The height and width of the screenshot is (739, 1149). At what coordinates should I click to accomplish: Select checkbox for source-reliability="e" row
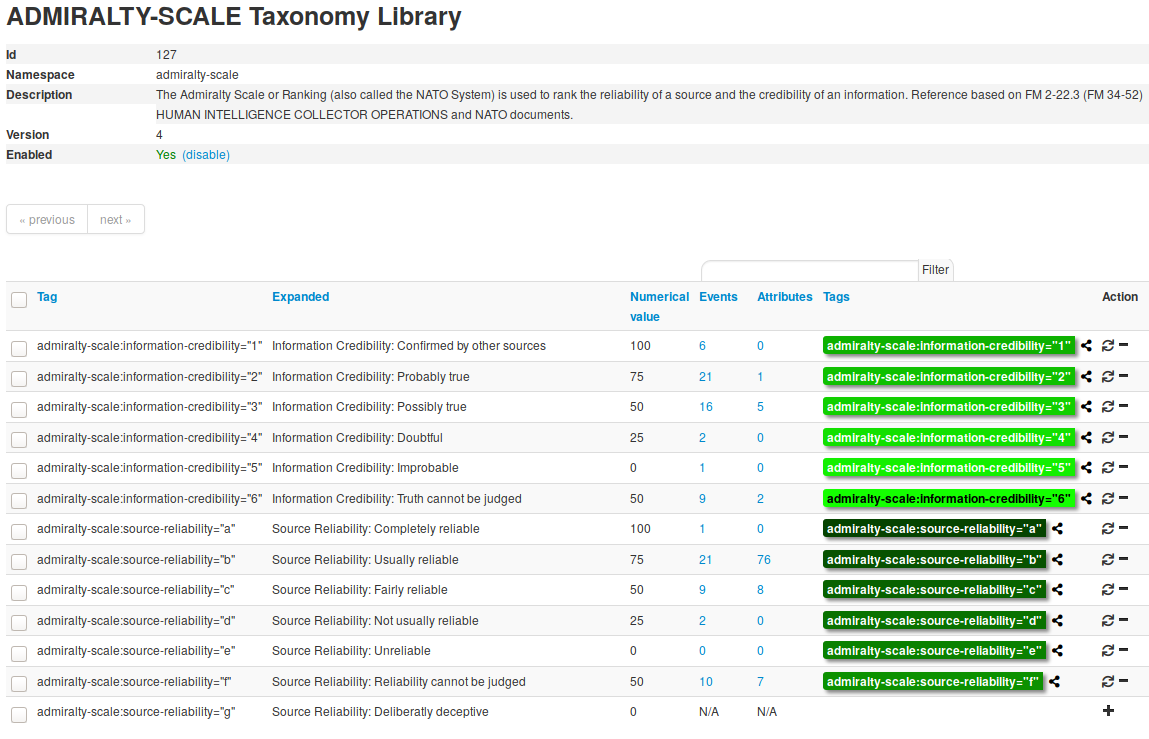point(19,652)
